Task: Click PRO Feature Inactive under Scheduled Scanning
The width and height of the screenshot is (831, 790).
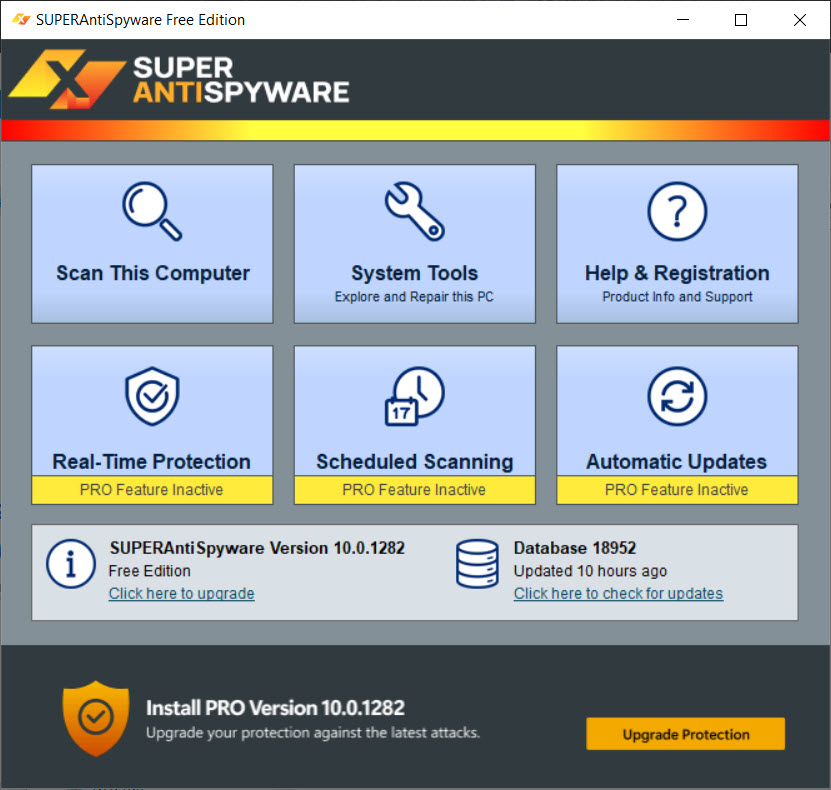Action: [x=414, y=490]
